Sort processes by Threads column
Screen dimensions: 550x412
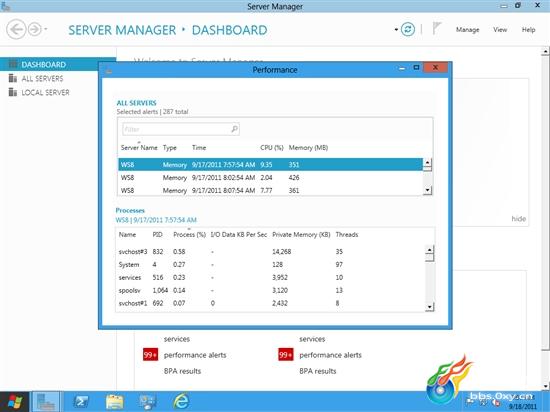[347, 235]
